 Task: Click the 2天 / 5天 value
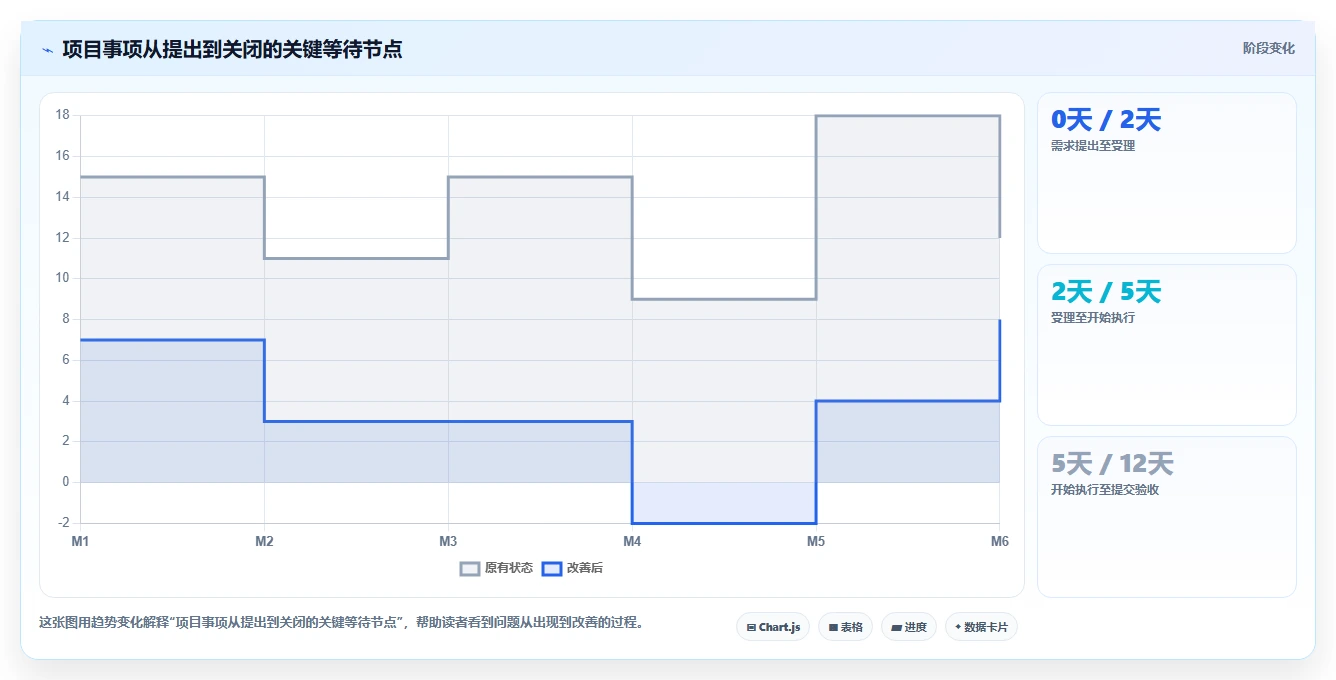[x=1106, y=292]
